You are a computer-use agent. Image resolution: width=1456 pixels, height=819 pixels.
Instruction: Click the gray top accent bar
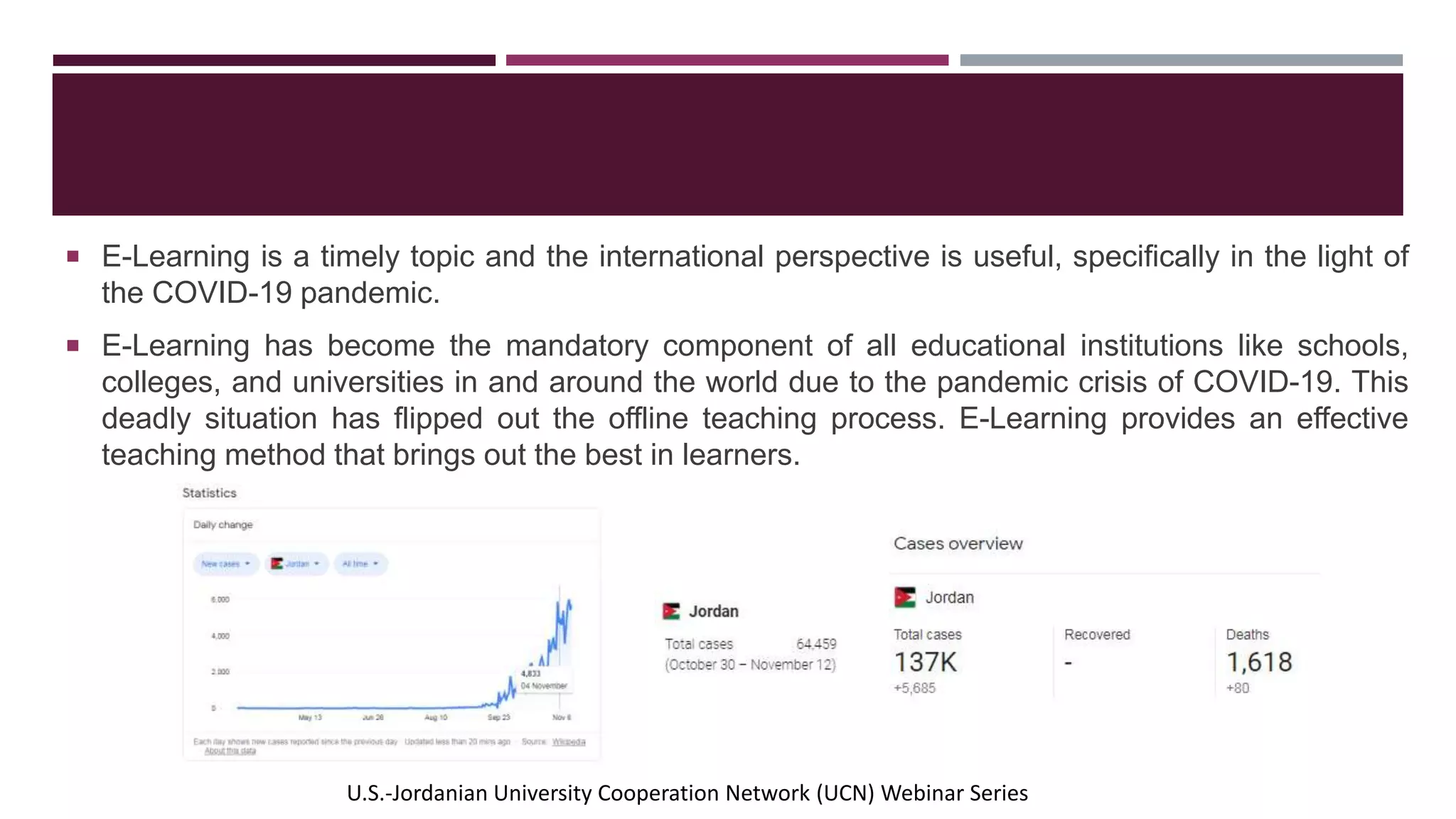click(1181, 60)
